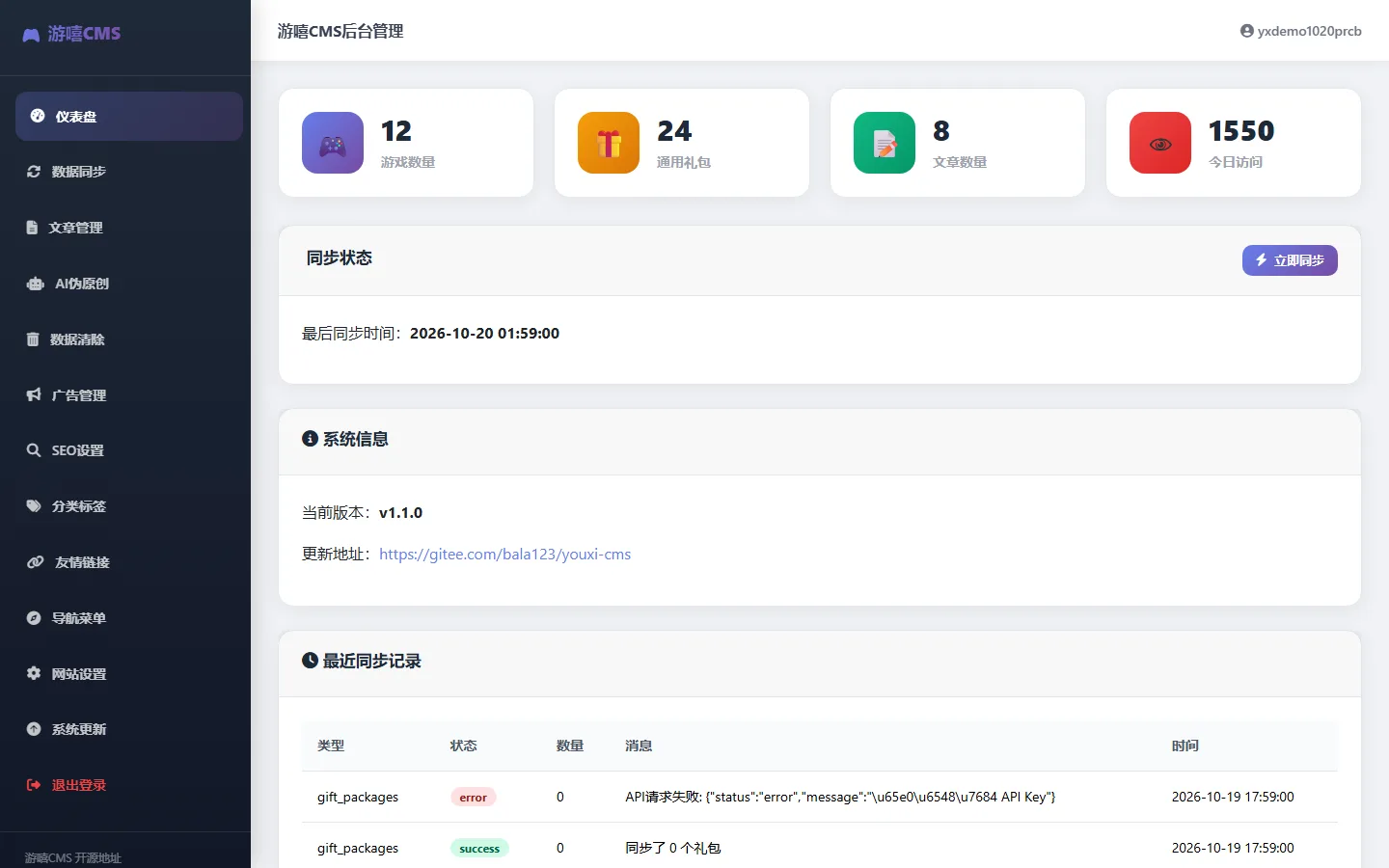1389x868 pixels.
Task: Click the document icon beside 文章管理
Action: click(x=32, y=228)
